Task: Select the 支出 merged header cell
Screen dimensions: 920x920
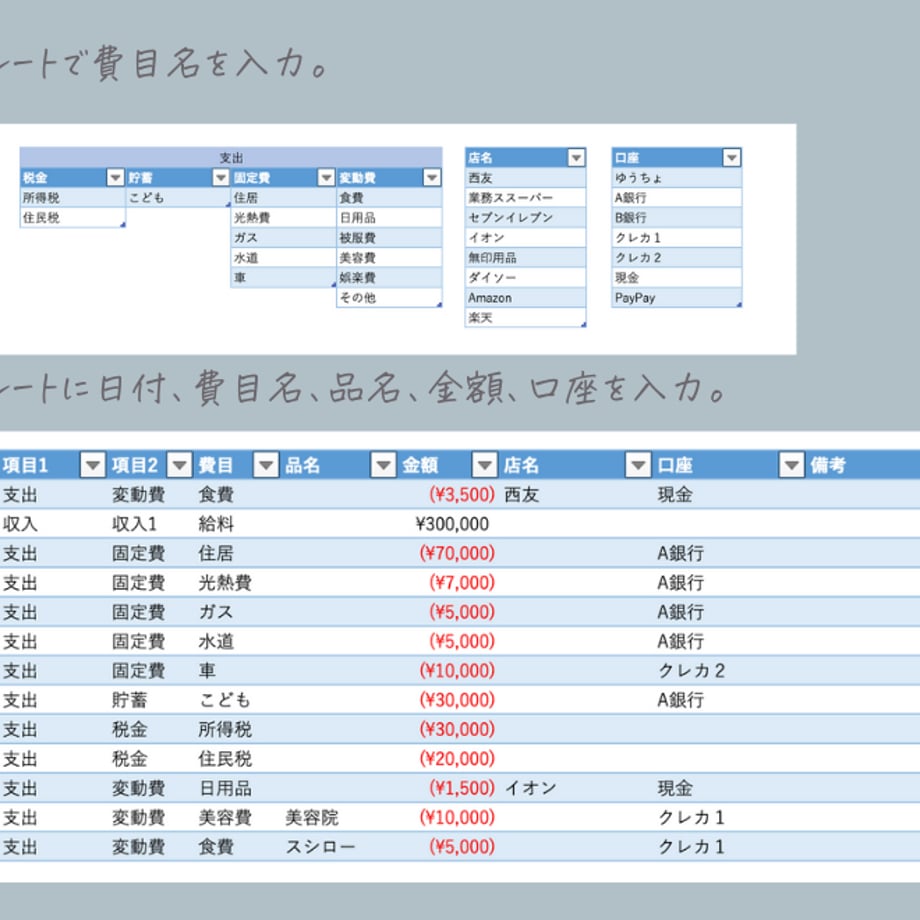Action: pyautogui.click(x=231, y=157)
